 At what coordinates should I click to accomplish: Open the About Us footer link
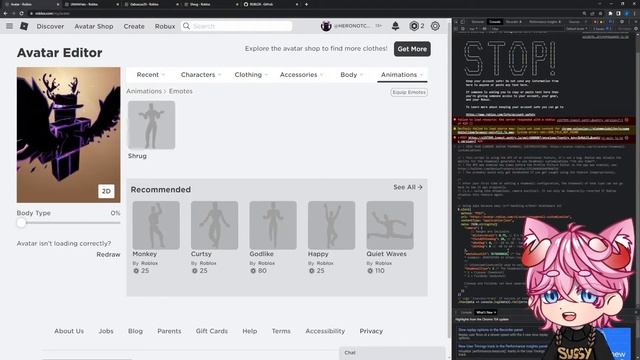[x=69, y=331]
